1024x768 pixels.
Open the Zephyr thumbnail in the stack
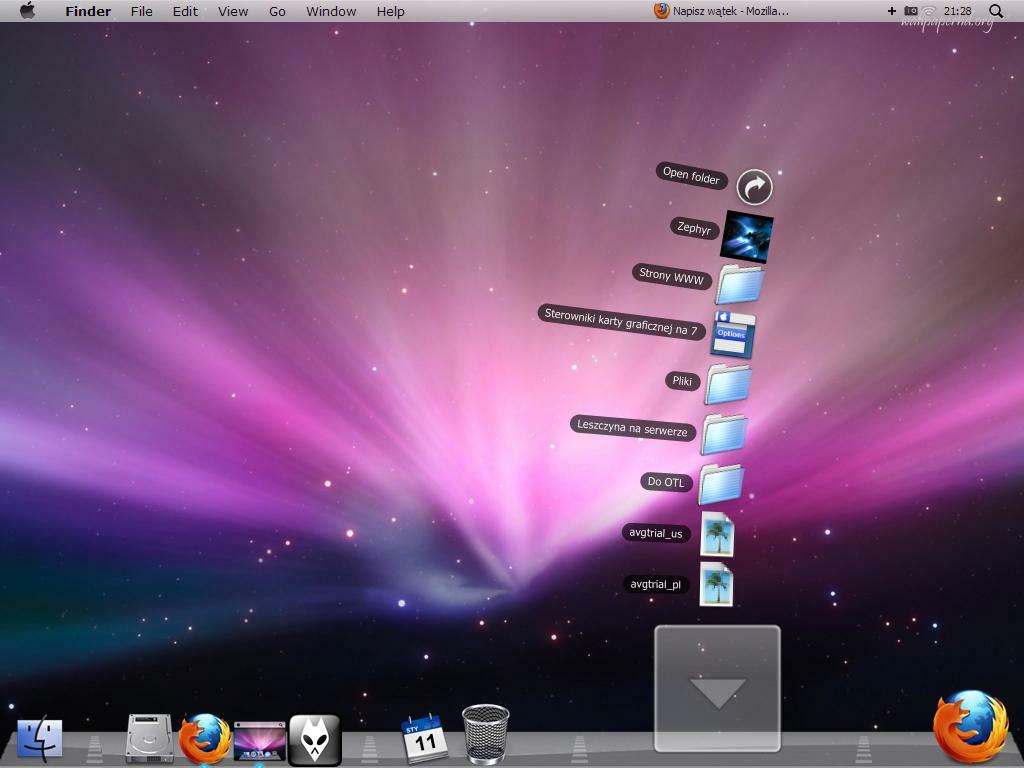click(x=747, y=236)
